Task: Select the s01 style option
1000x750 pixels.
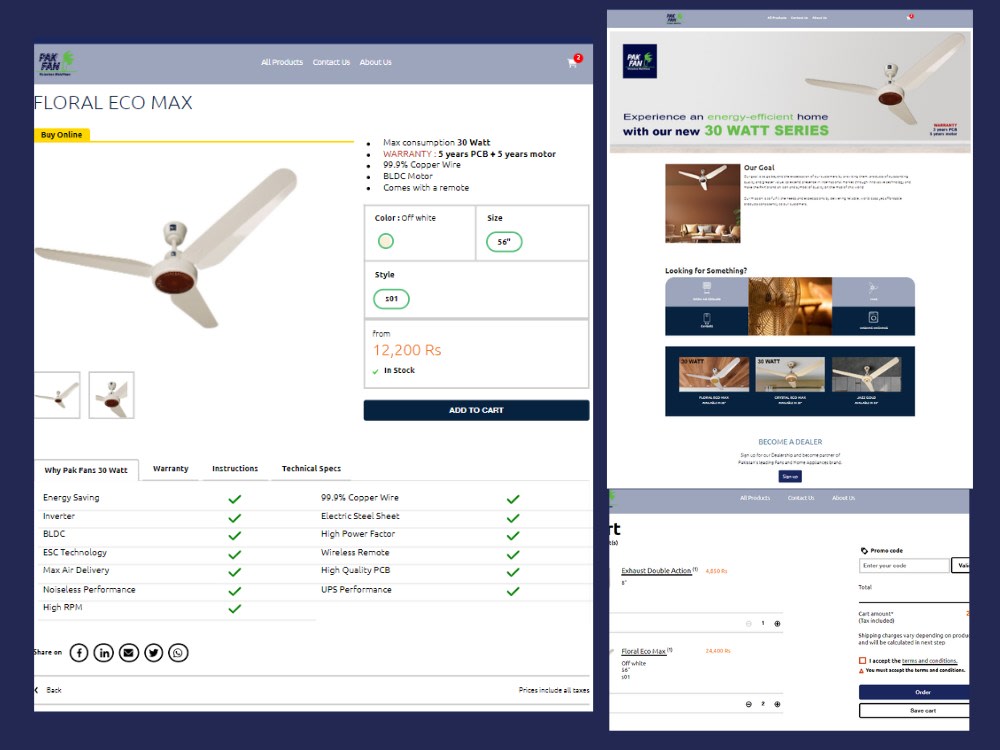Action: (391, 298)
